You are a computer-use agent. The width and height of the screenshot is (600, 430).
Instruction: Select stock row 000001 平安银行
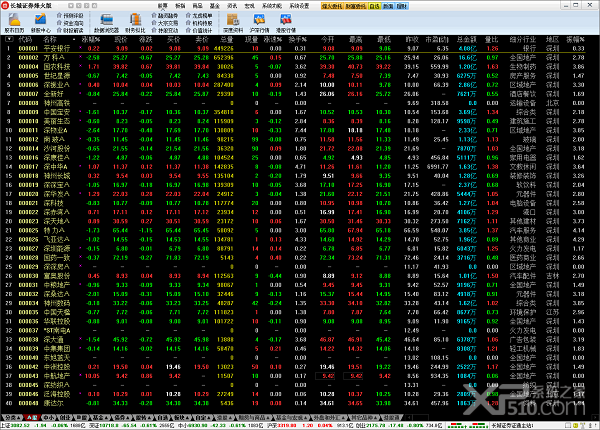pyautogui.click(x=300, y=49)
